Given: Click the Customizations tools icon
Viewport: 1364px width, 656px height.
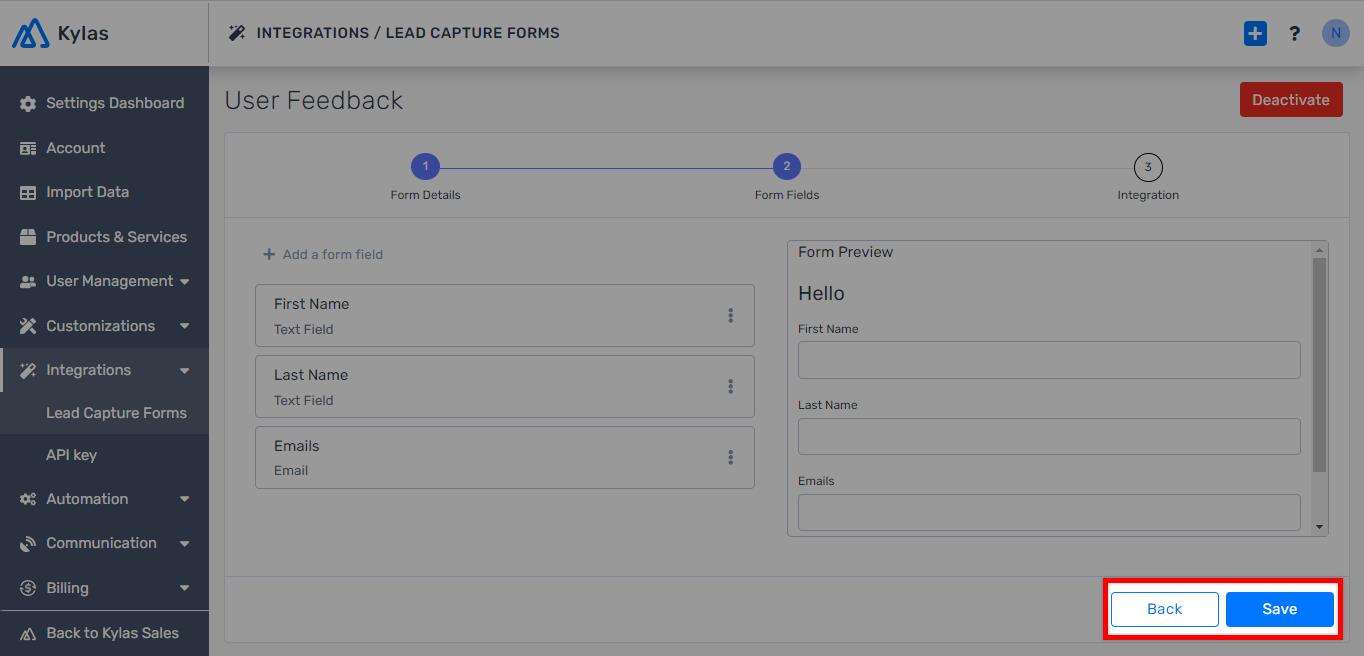Looking at the screenshot, I should tap(28, 326).
